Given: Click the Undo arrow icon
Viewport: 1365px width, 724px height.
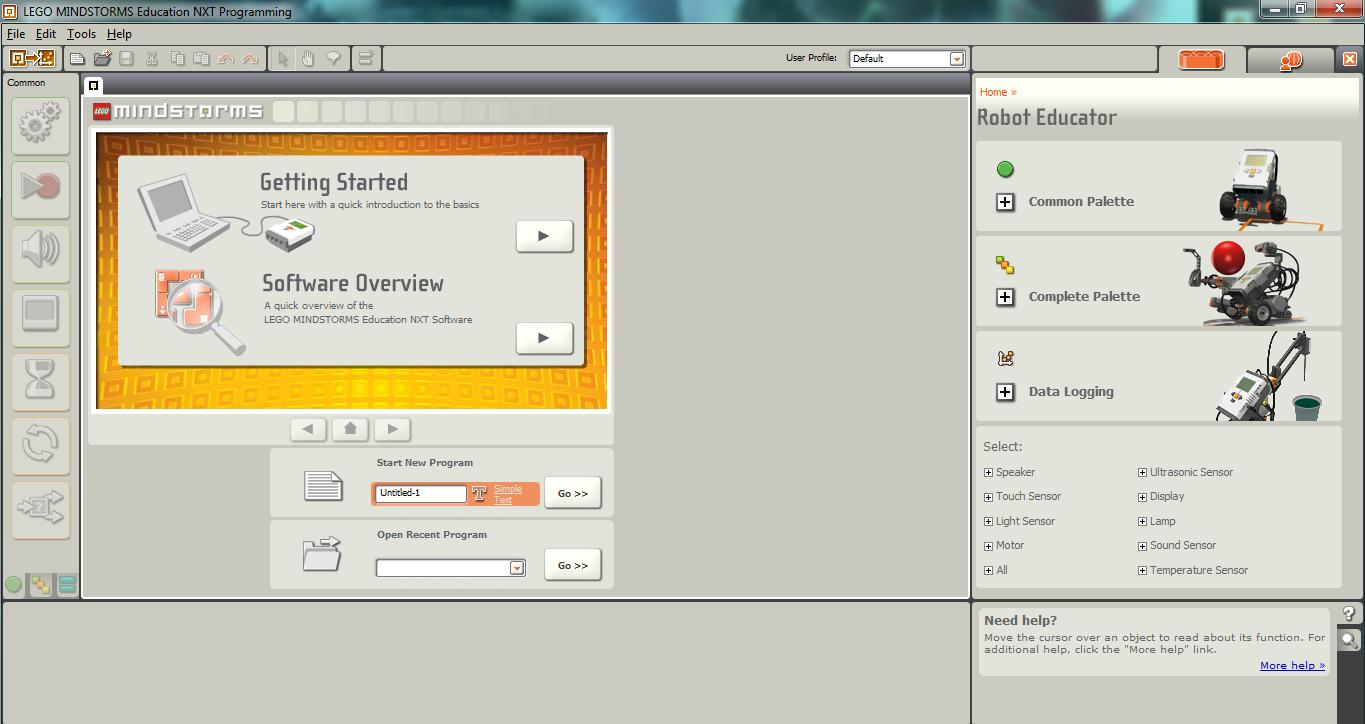Looking at the screenshot, I should coord(226,59).
